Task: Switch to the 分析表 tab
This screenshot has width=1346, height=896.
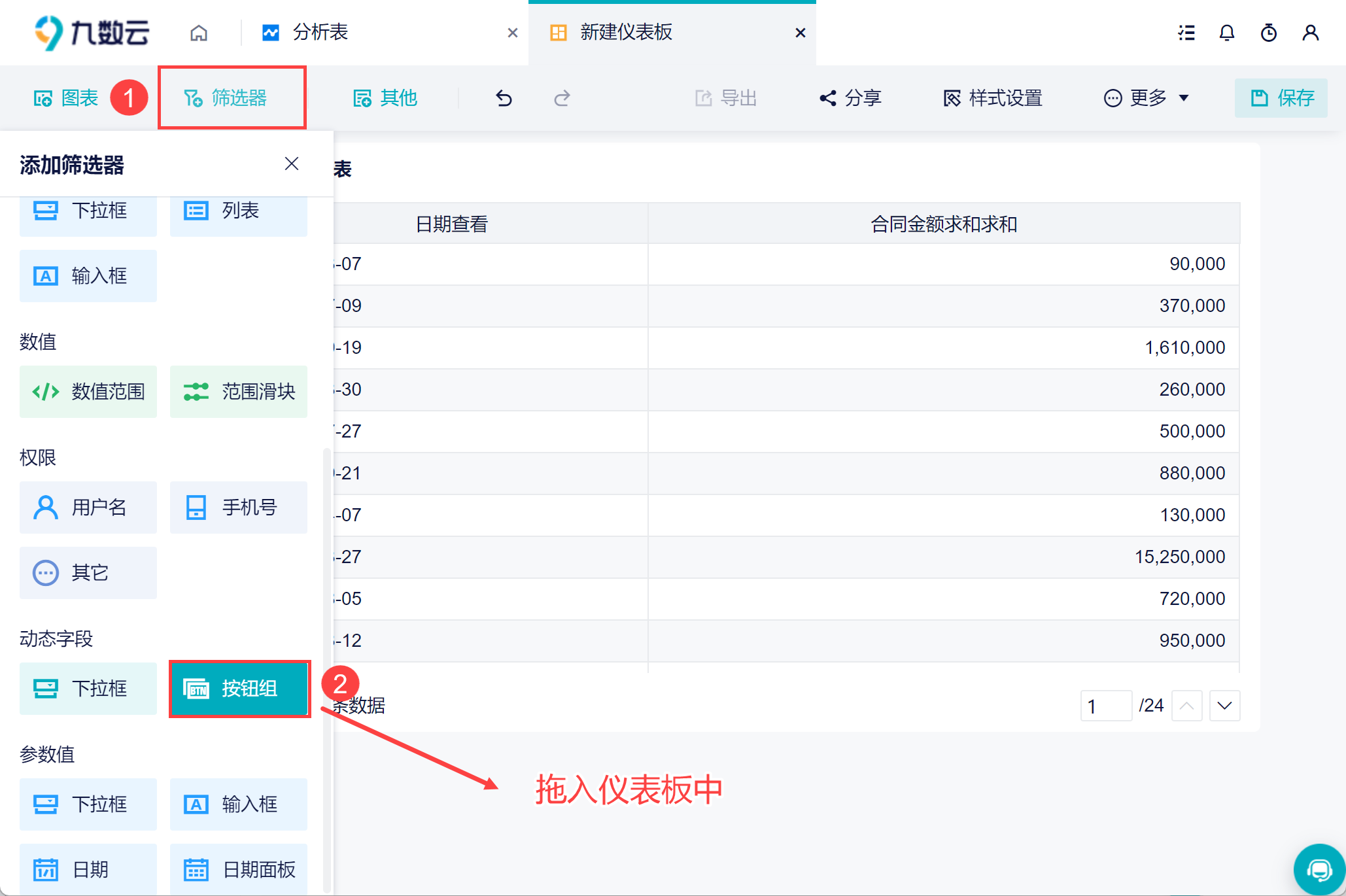Action: 320,33
